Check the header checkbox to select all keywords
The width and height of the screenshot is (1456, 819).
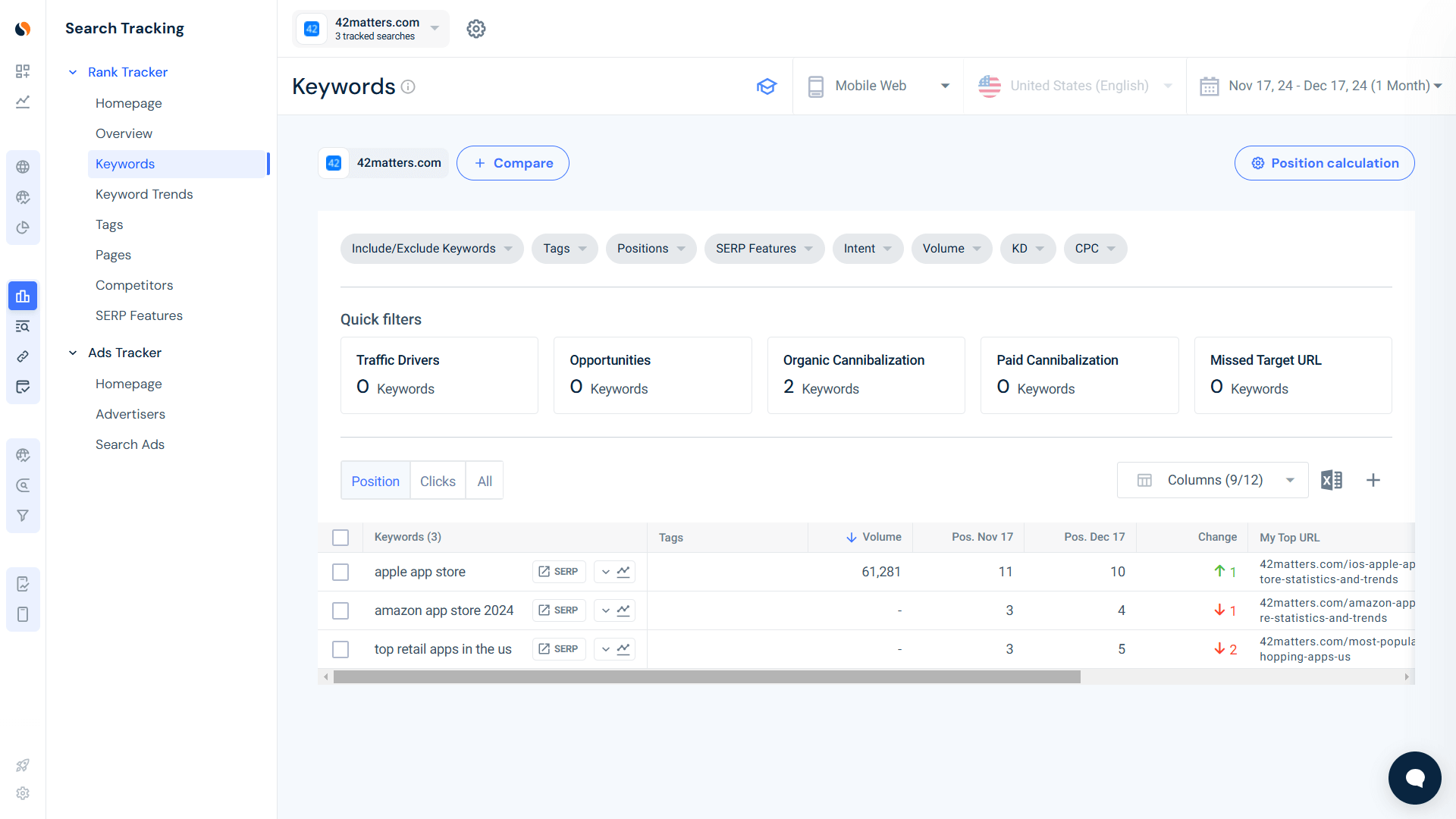pos(340,537)
